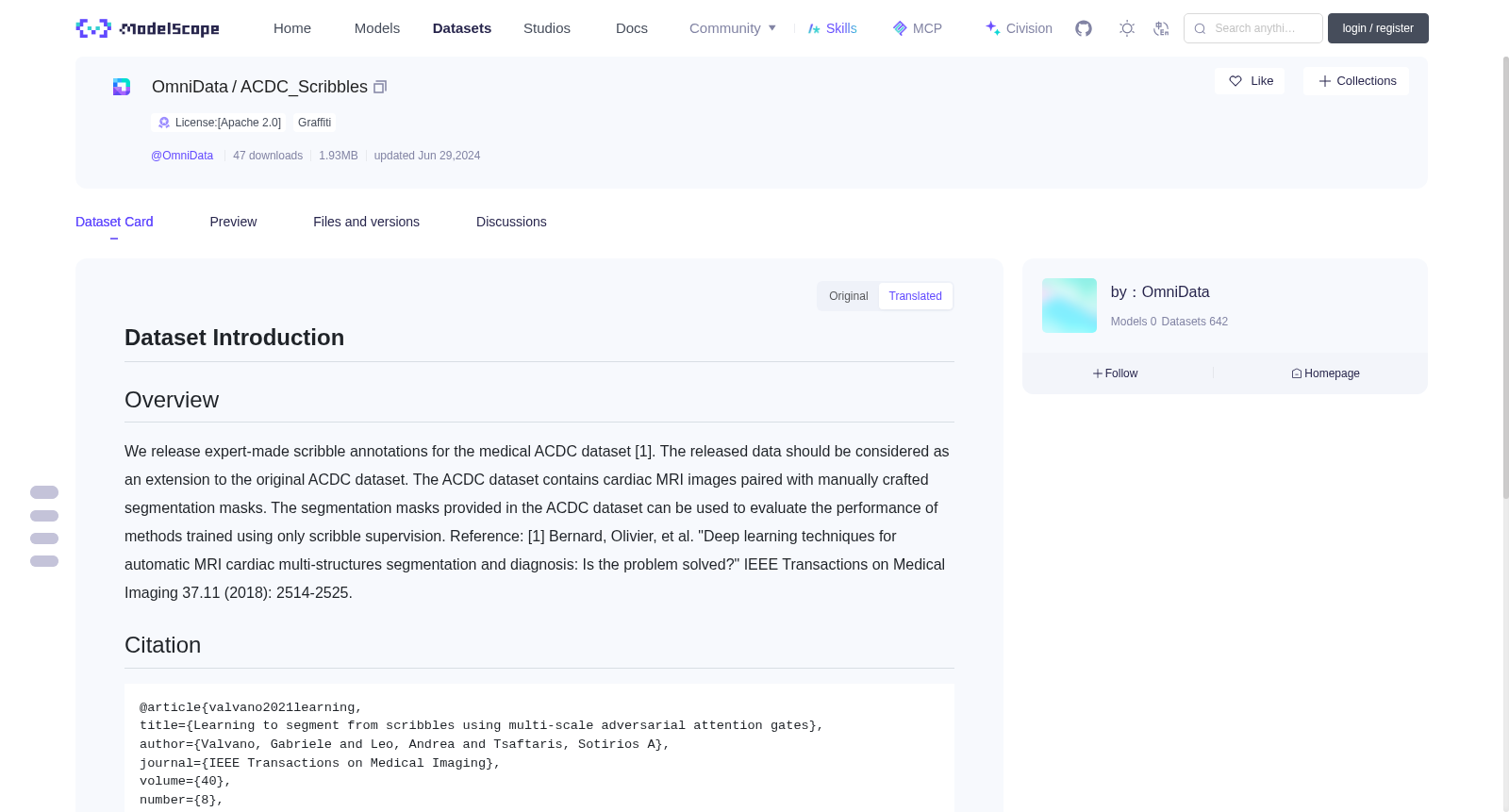Open the MCP page

(x=927, y=28)
